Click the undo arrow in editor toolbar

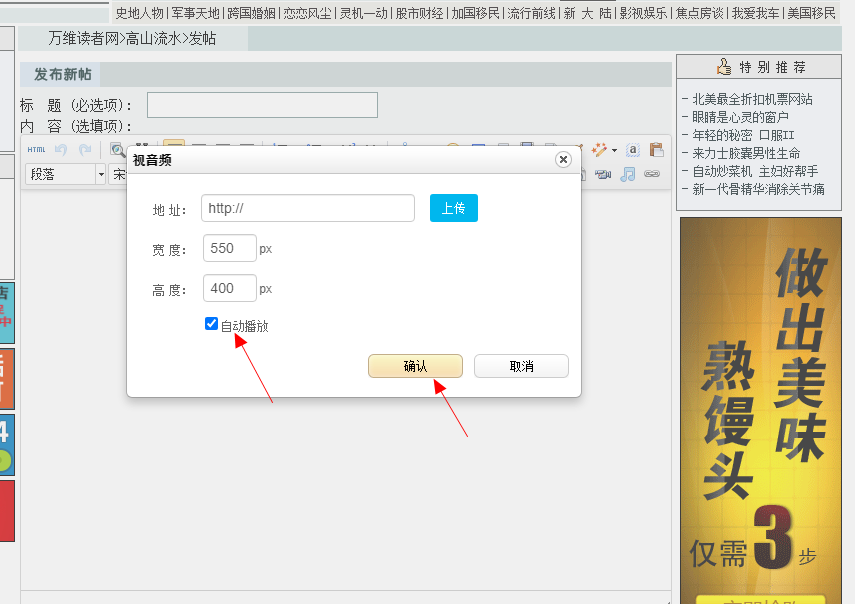[x=61, y=150]
